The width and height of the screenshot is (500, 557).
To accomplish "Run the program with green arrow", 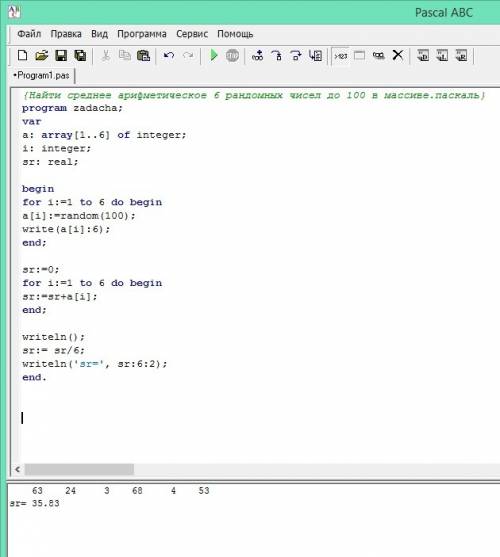I will point(213,55).
